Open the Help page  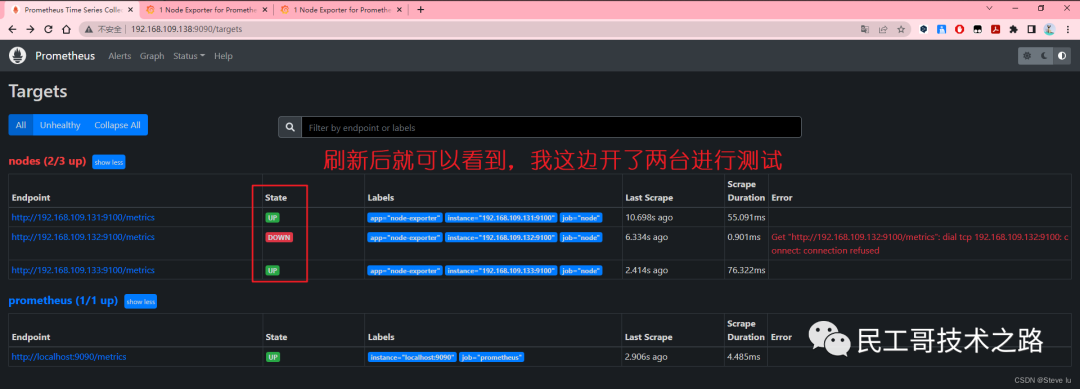pyautogui.click(x=223, y=56)
